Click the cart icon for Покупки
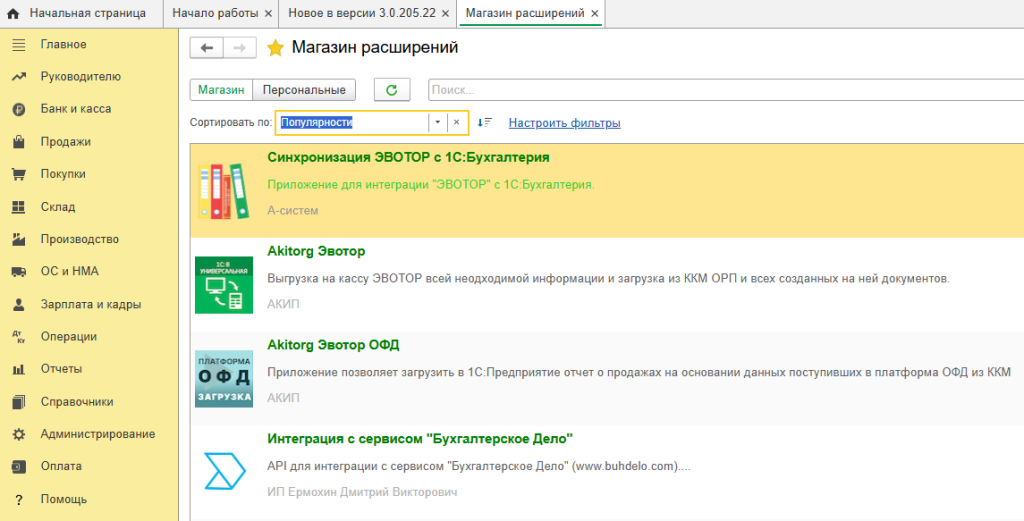The width and height of the screenshot is (1024, 521). tap(18, 174)
